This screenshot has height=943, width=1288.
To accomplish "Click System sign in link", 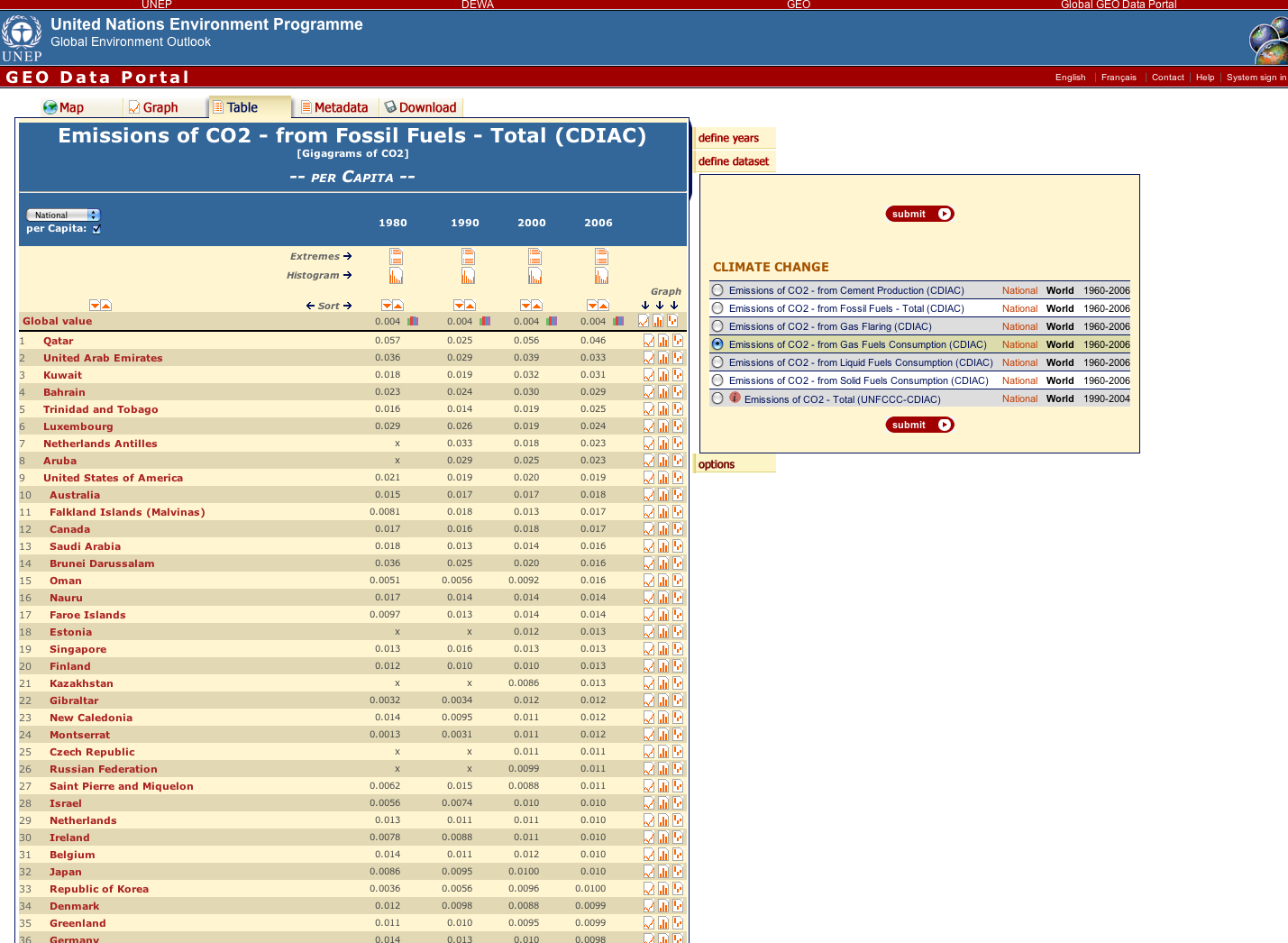I will (x=1256, y=78).
